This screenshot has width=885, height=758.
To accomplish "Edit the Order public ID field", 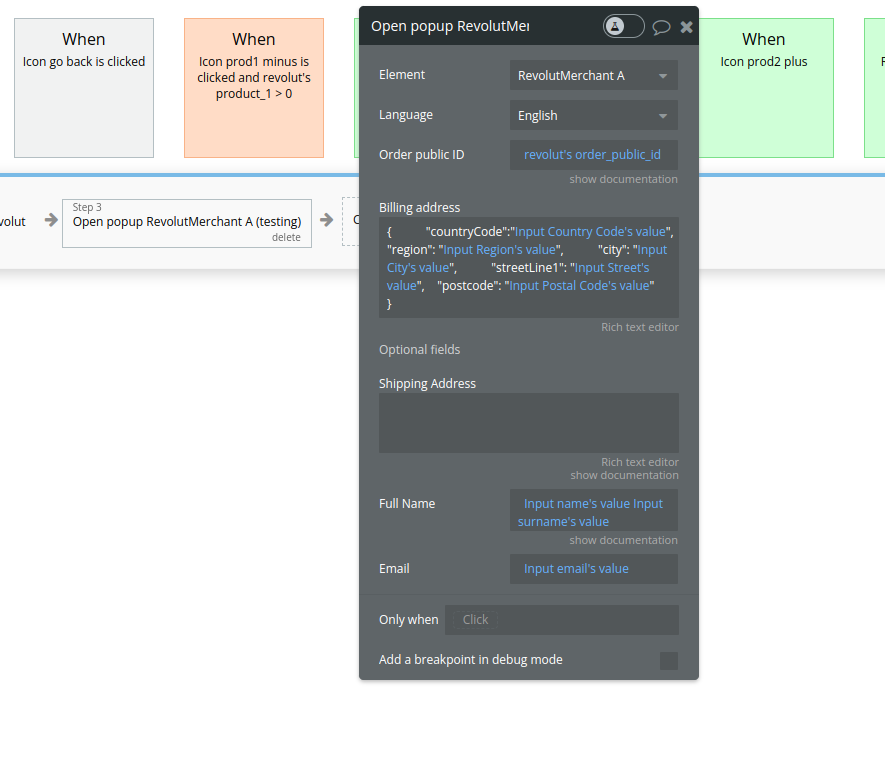I will pos(594,155).
